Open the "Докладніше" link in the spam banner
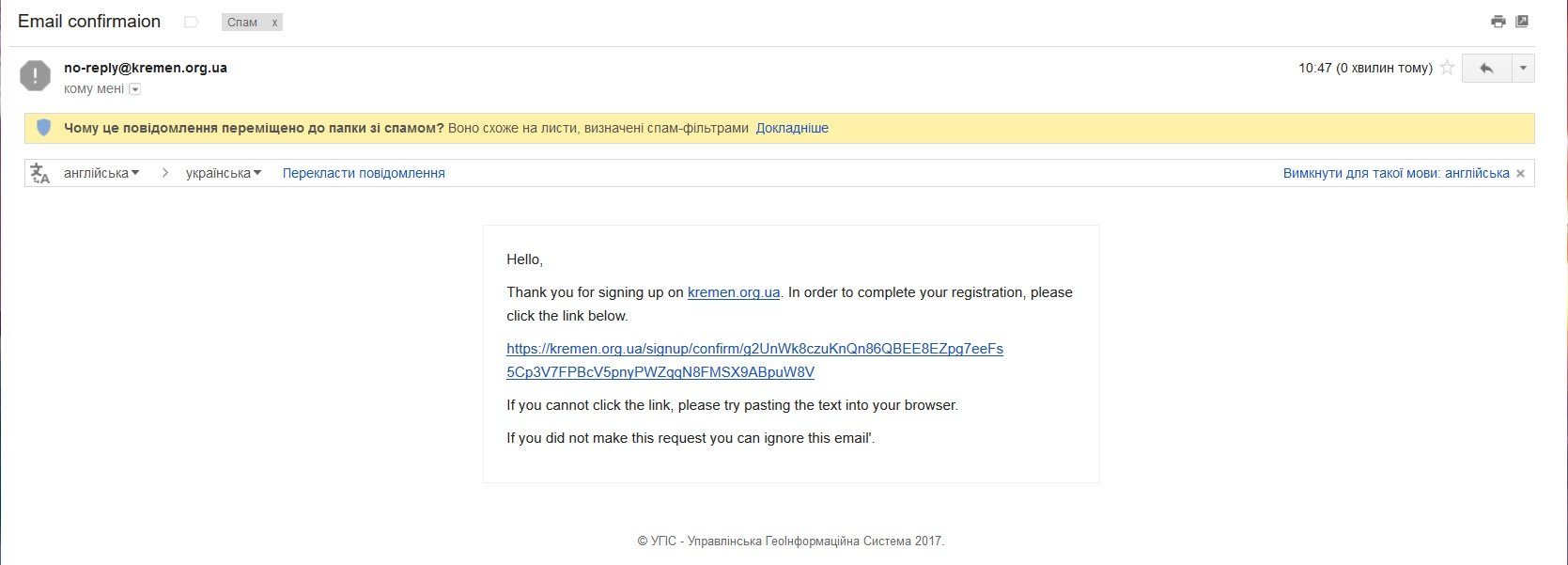Viewport: 1568px width, 565px height. coord(792,128)
